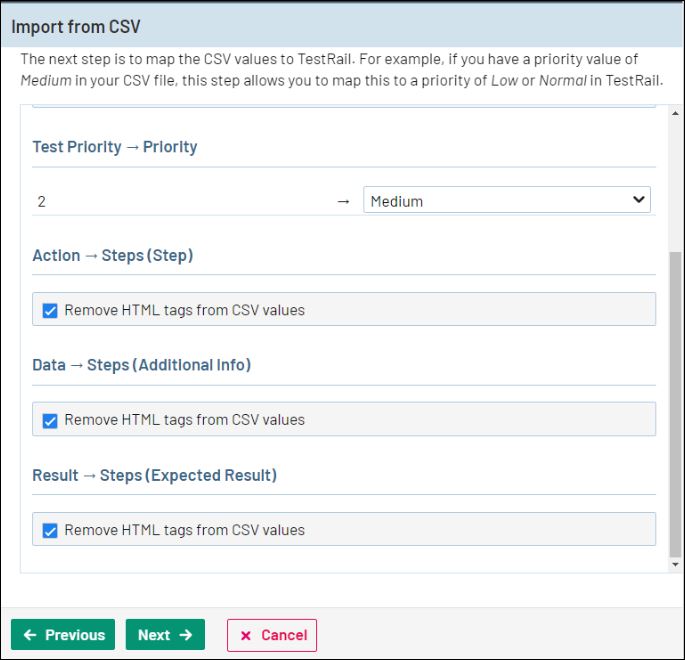Click the vertical scrollbar thumb

675,400
